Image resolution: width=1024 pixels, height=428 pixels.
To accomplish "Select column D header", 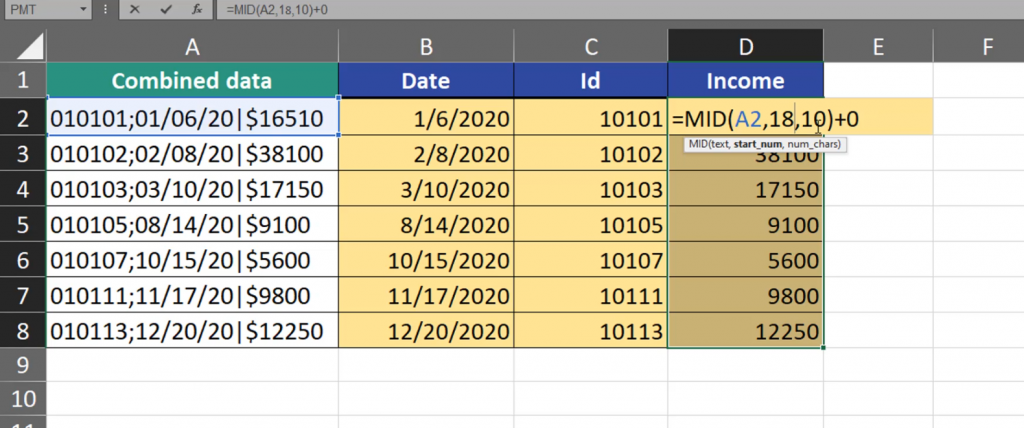I will tap(746, 45).
